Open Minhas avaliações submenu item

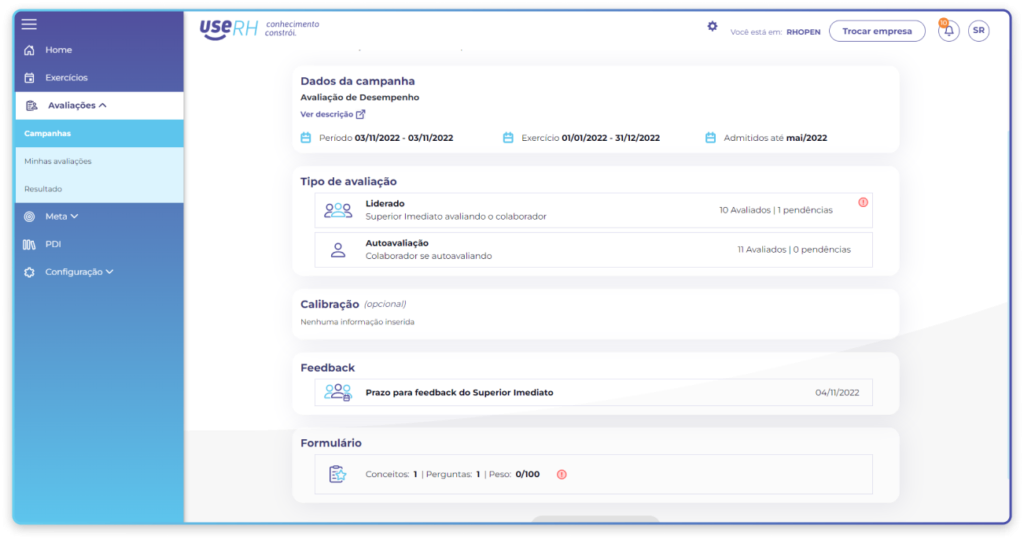pos(99,161)
